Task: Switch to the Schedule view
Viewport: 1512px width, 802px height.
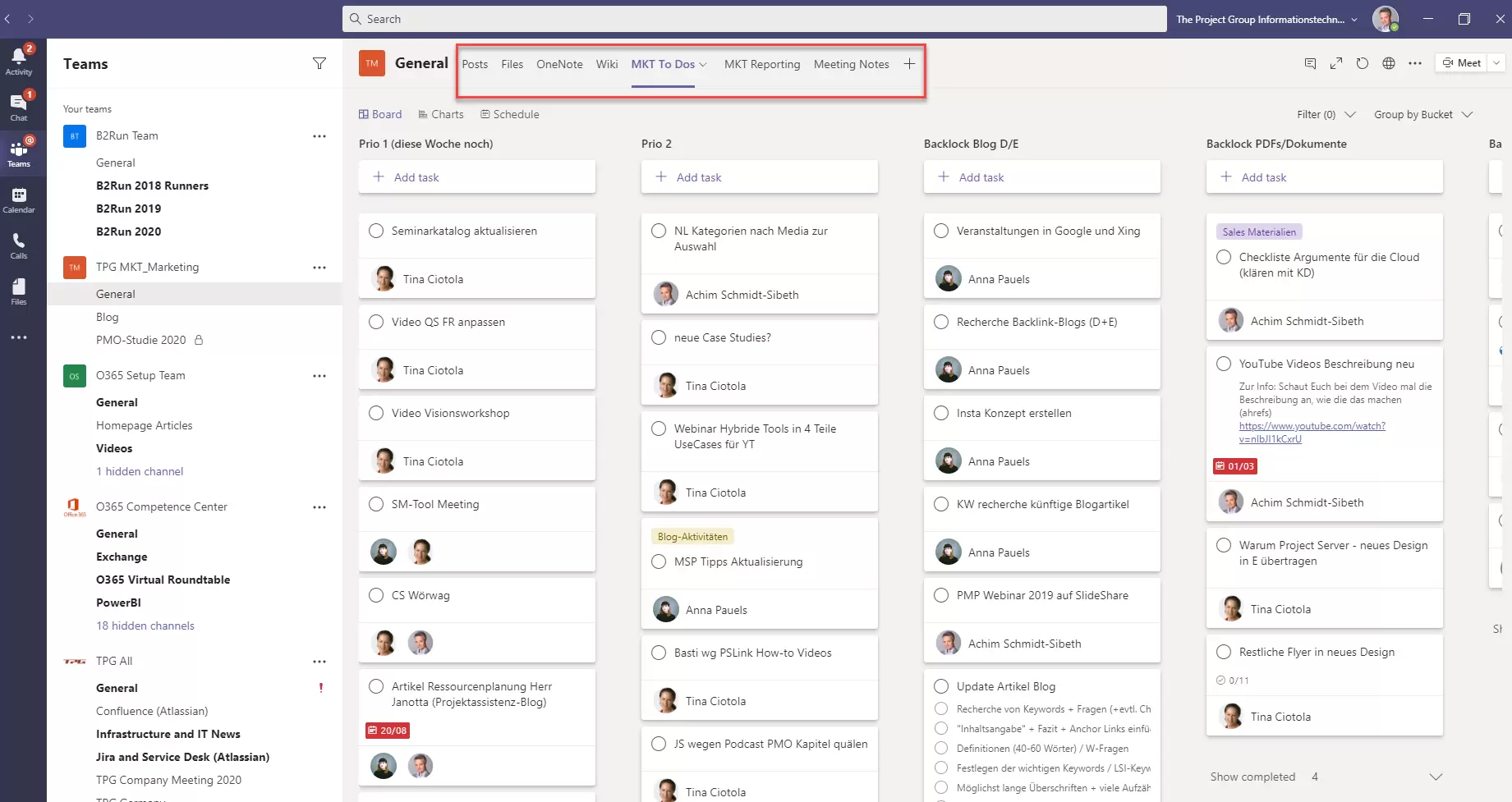Action: pyautogui.click(x=510, y=114)
